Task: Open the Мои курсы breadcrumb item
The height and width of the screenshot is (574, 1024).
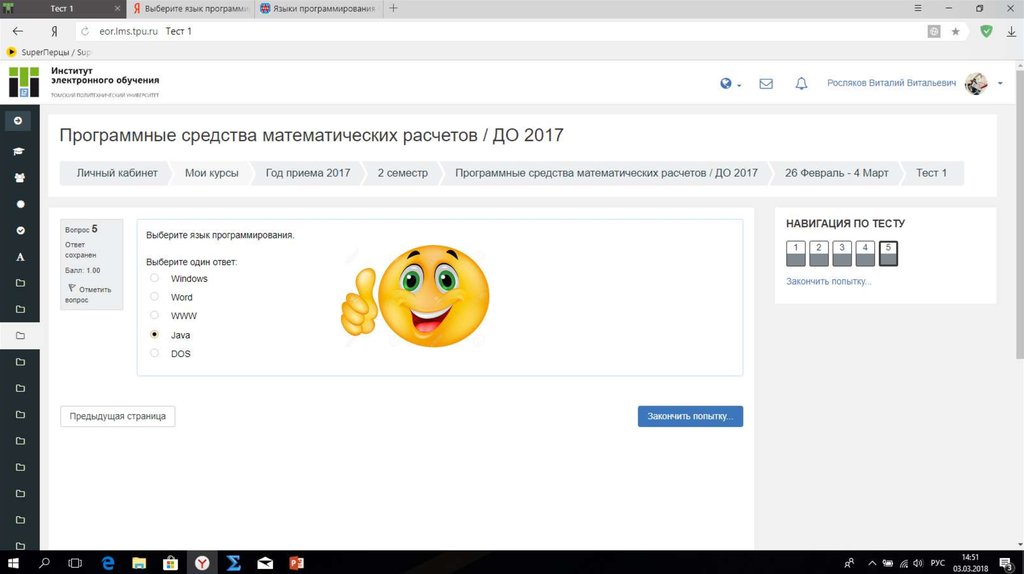Action: coord(211,173)
